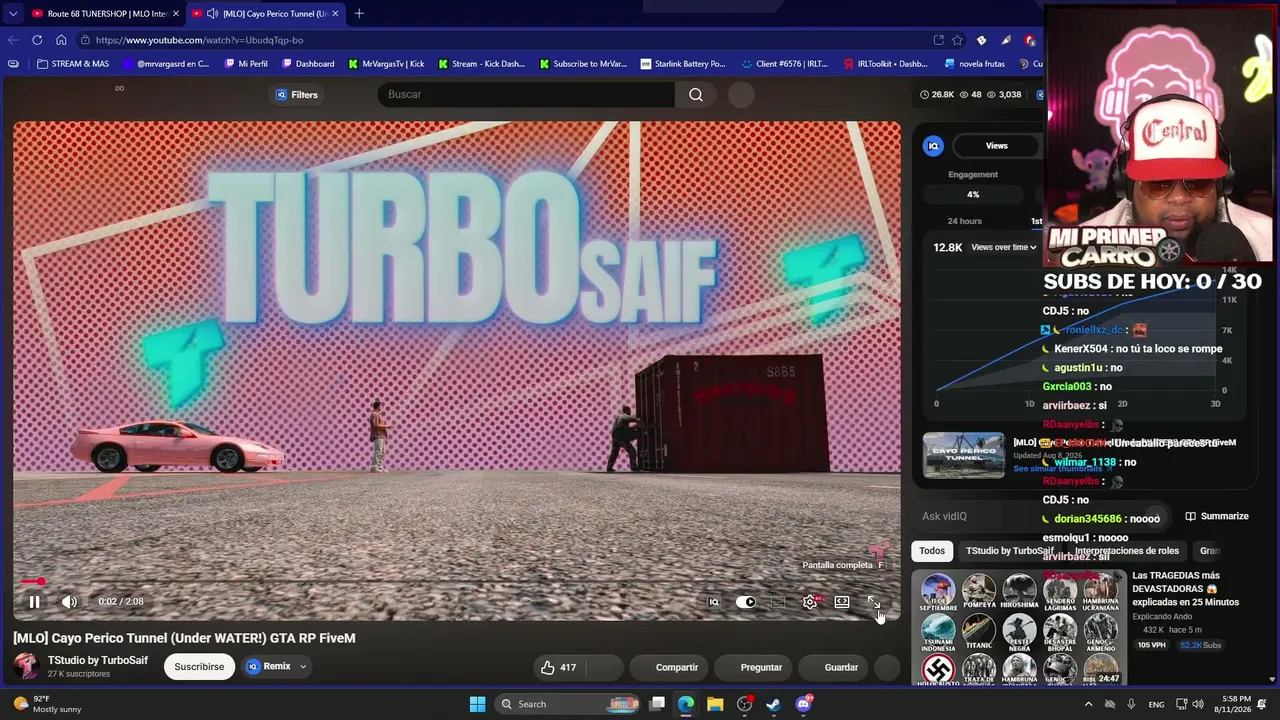Pause the video playback
This screenshot has width=1280, height=720.
(x=34, y=602)
